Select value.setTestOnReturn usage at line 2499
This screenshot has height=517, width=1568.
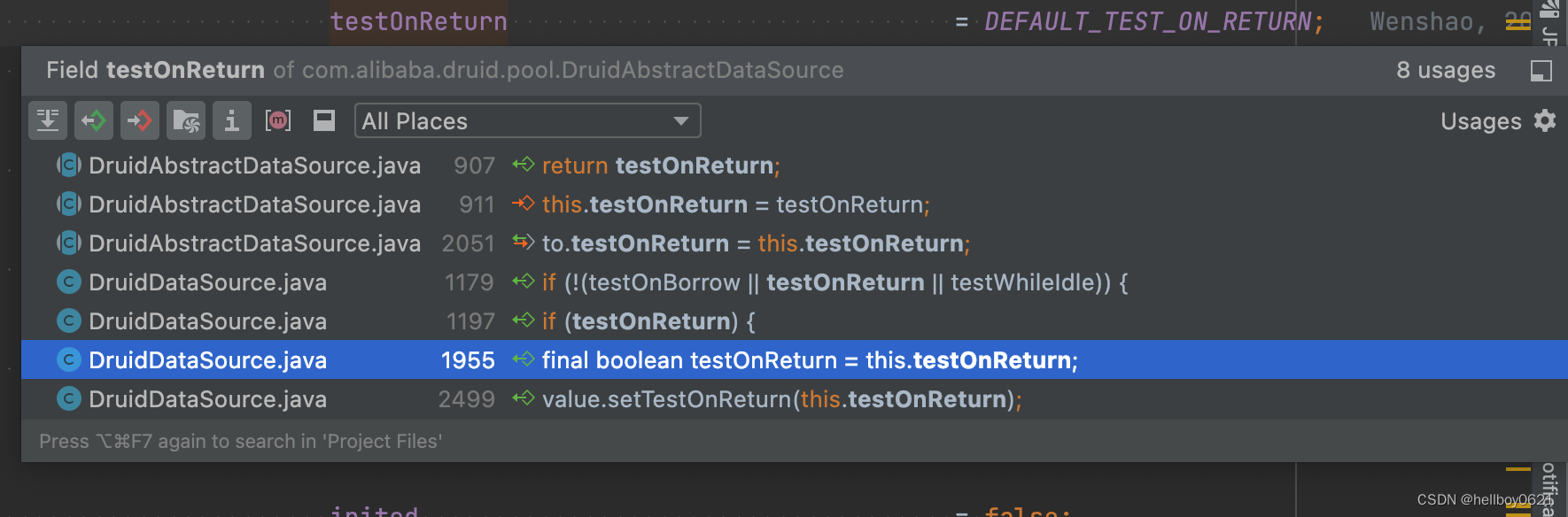[x=795, y=399]
